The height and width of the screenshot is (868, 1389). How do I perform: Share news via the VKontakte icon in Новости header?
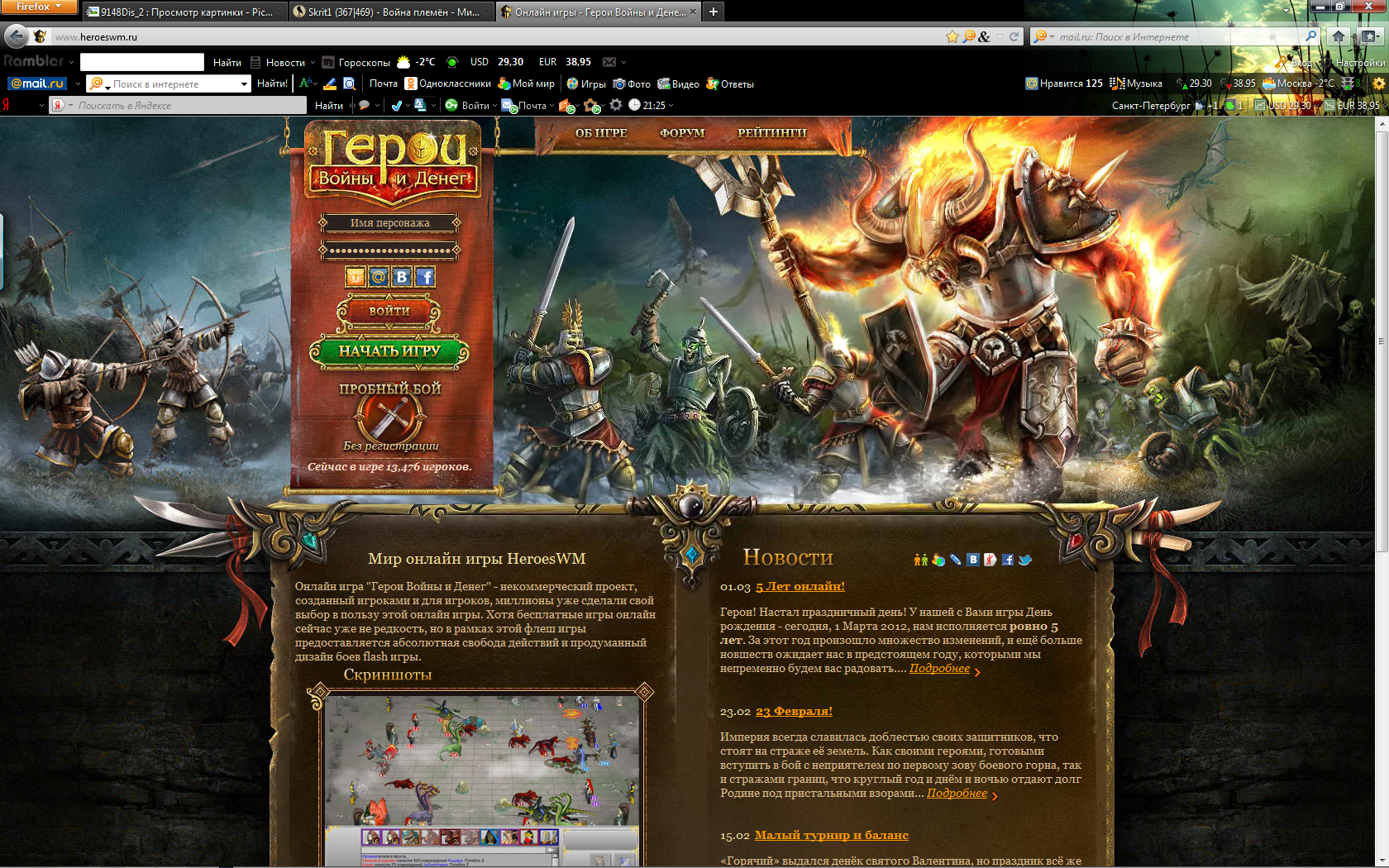[x=973, y=560]
